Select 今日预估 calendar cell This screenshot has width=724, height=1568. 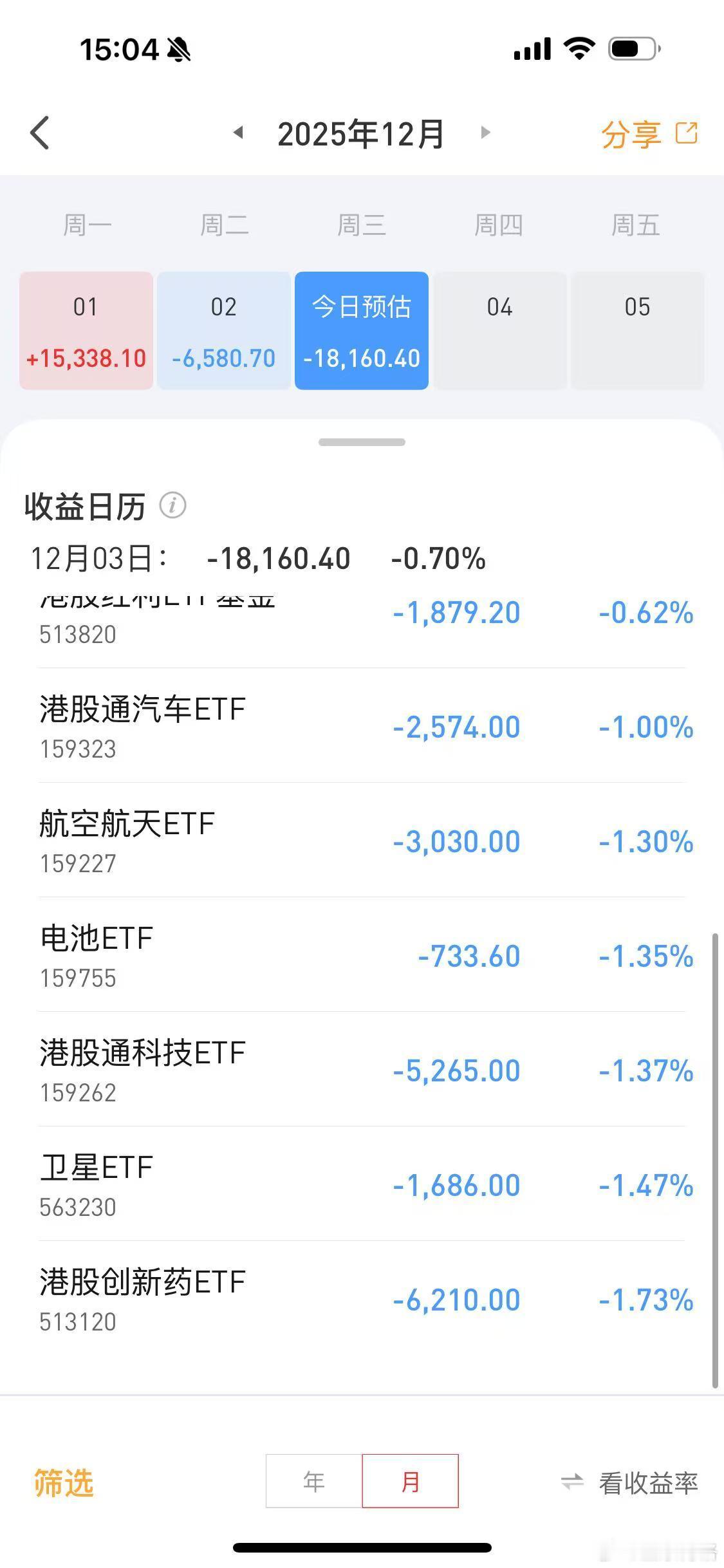pyautogui.click(x=362, y=331)
